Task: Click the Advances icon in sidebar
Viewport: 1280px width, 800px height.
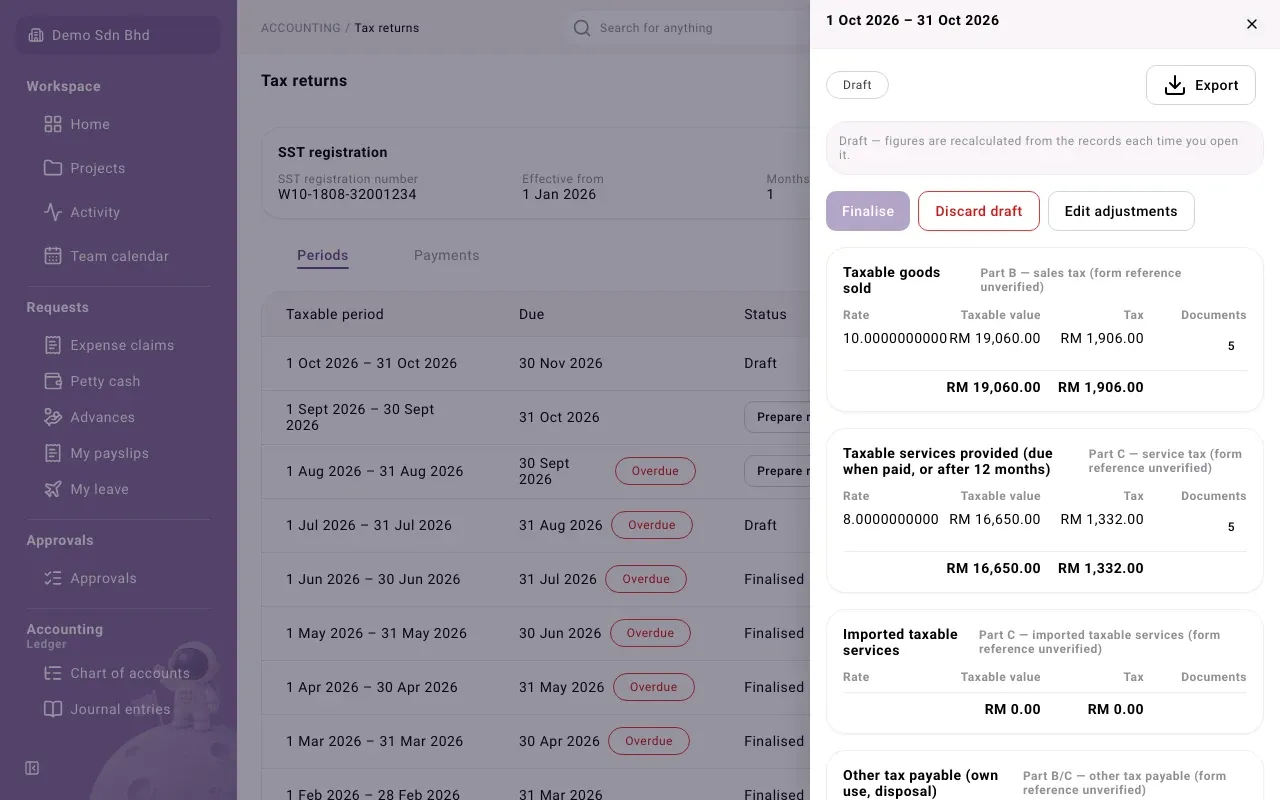Action: (53, 417)
